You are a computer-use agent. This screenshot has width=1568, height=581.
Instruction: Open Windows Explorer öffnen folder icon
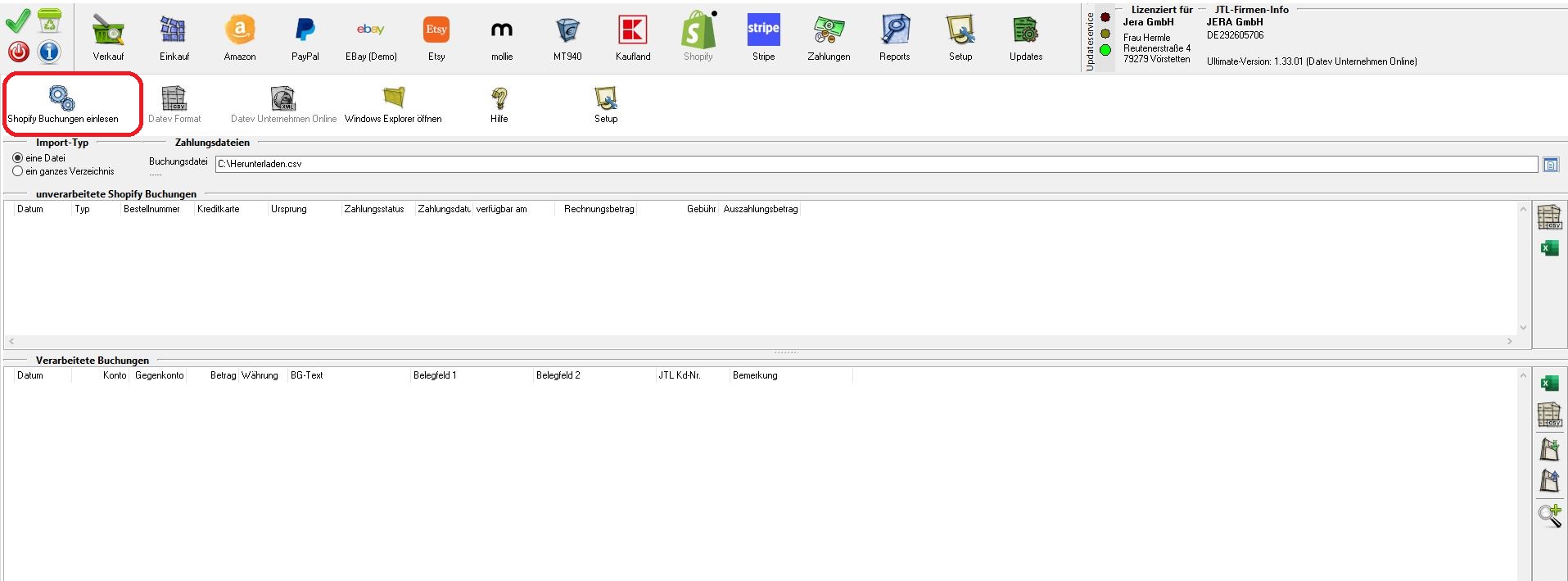point(393,99)
